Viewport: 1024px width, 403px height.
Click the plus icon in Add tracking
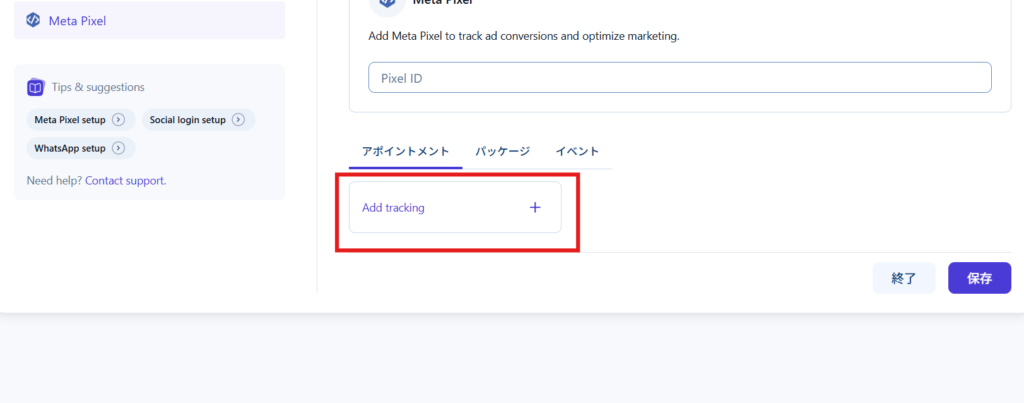pyautogui.click(x=535, y=208)
